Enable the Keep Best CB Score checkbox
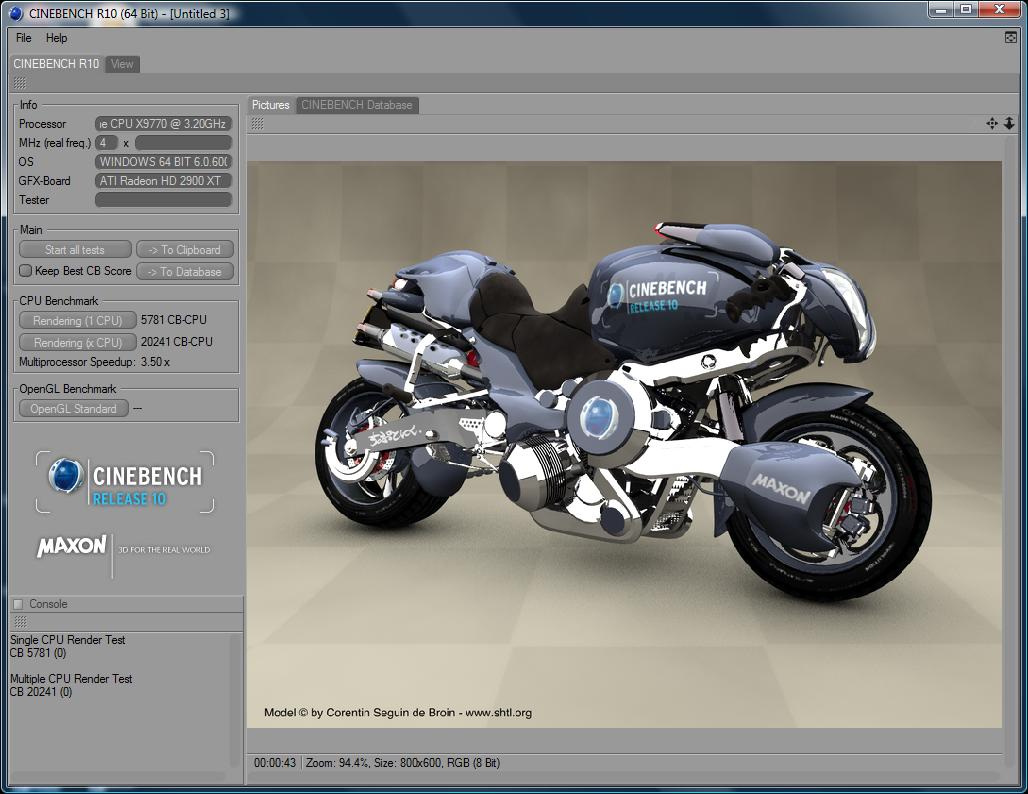The image size is (1028, 794). 26,271
